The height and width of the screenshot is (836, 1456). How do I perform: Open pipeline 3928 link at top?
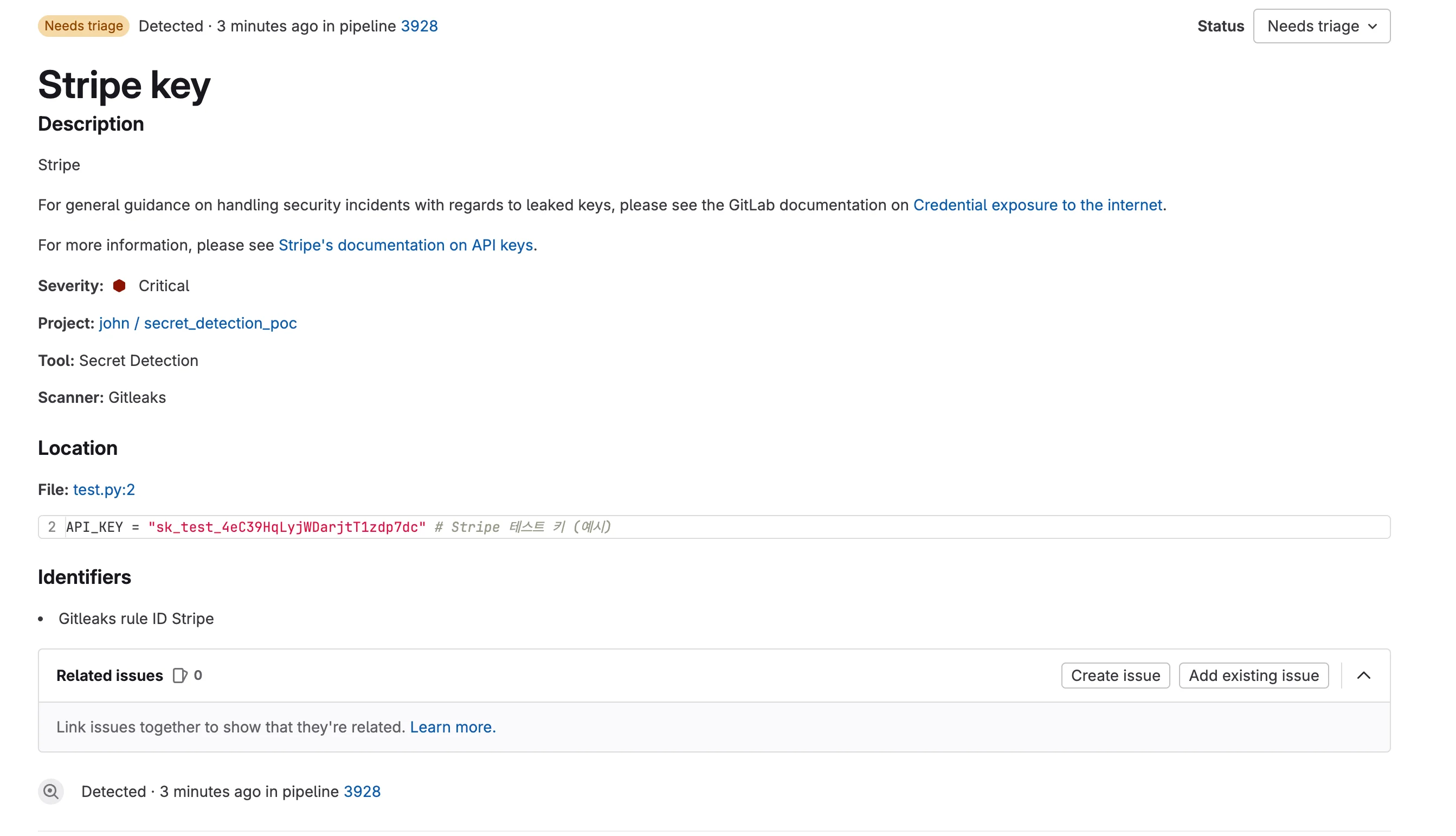click(x=419, y=27)
